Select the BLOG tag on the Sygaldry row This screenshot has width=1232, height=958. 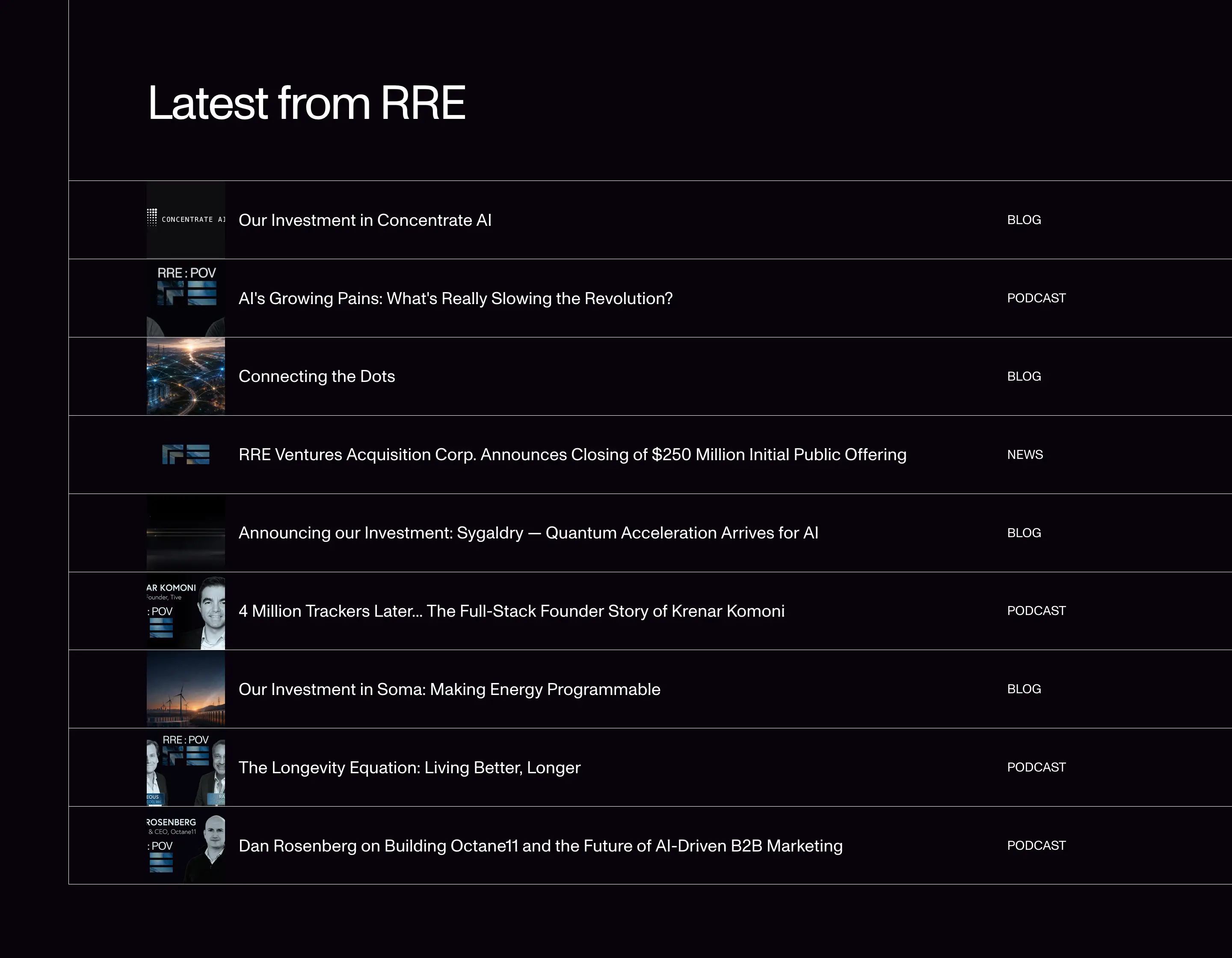click(1024, 533)
